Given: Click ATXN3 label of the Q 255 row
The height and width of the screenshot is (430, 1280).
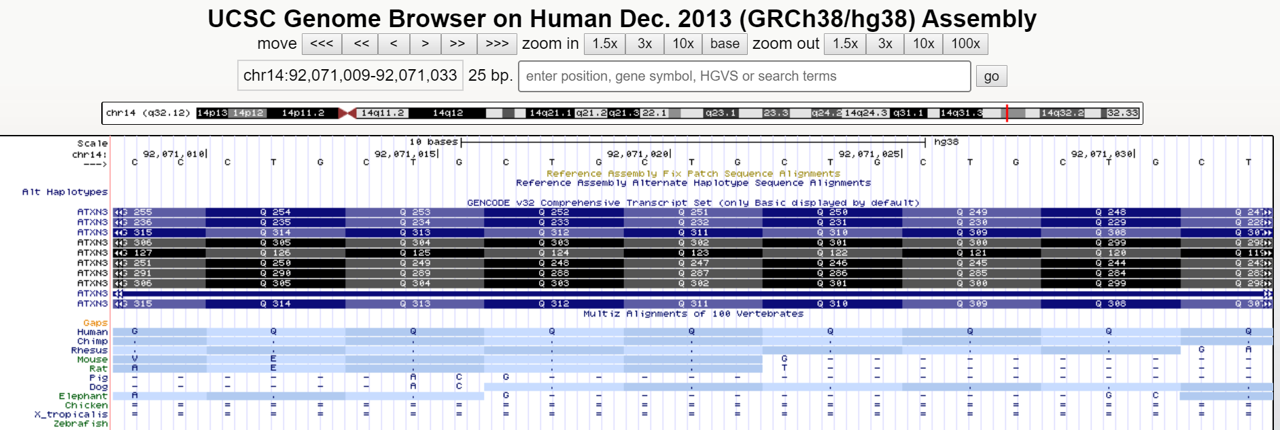Looking at the screenshot, I should (93, 212).
